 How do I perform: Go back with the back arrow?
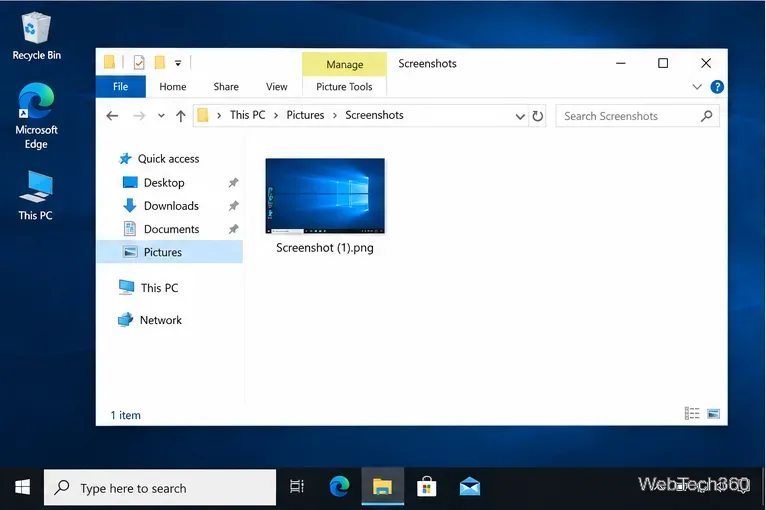coord(112,116)
